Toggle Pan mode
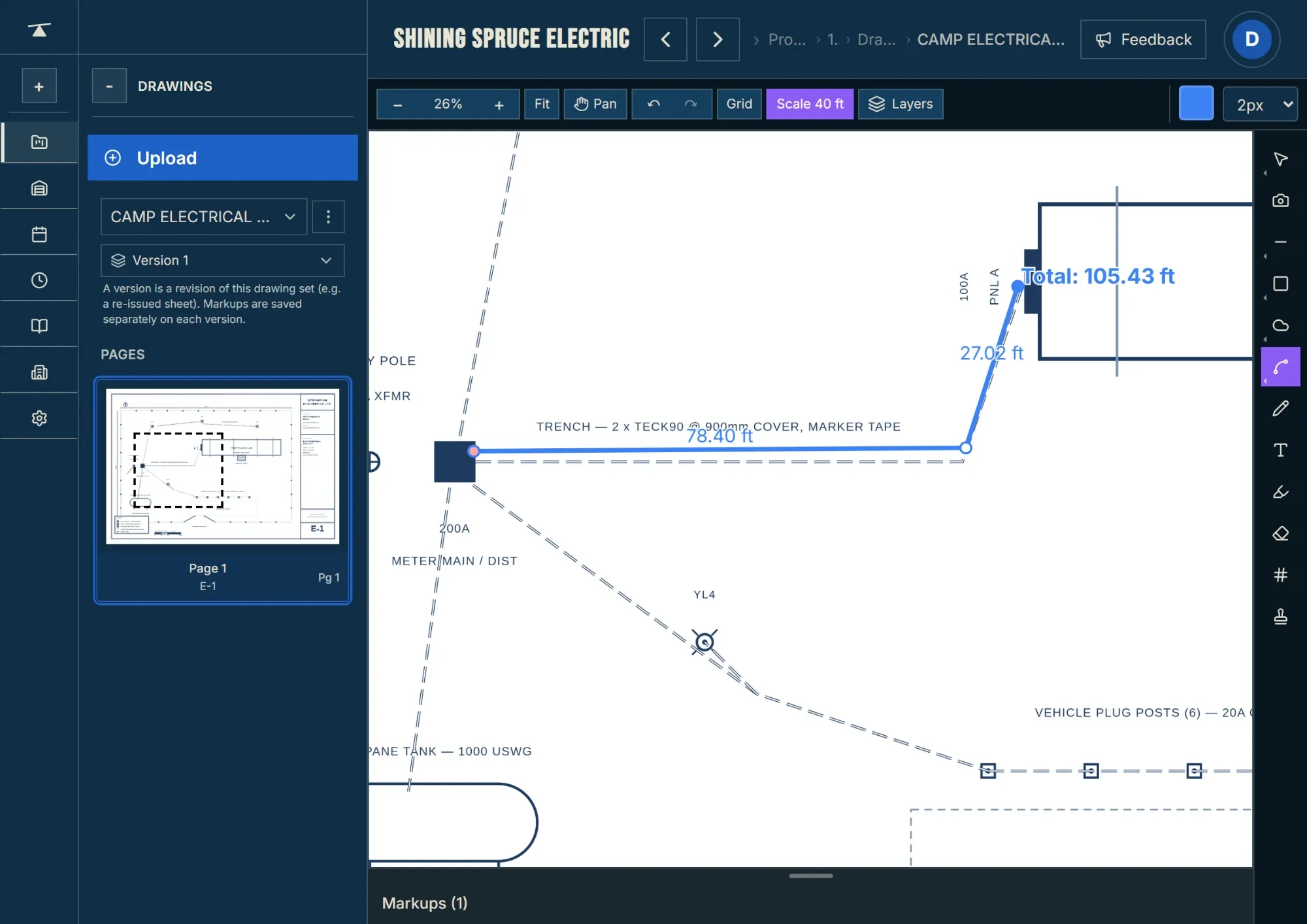The width and height of the screenshot is (1307, 924). pyautogui.click(x=595, y=104)
